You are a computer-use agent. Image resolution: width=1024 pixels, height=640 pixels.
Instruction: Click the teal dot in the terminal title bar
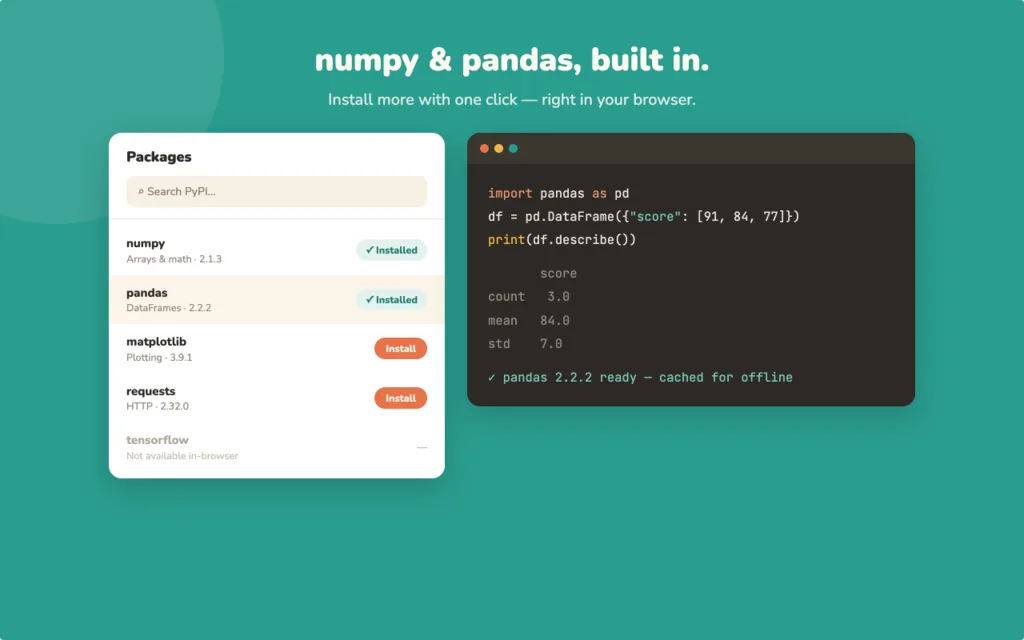point(513,149)
